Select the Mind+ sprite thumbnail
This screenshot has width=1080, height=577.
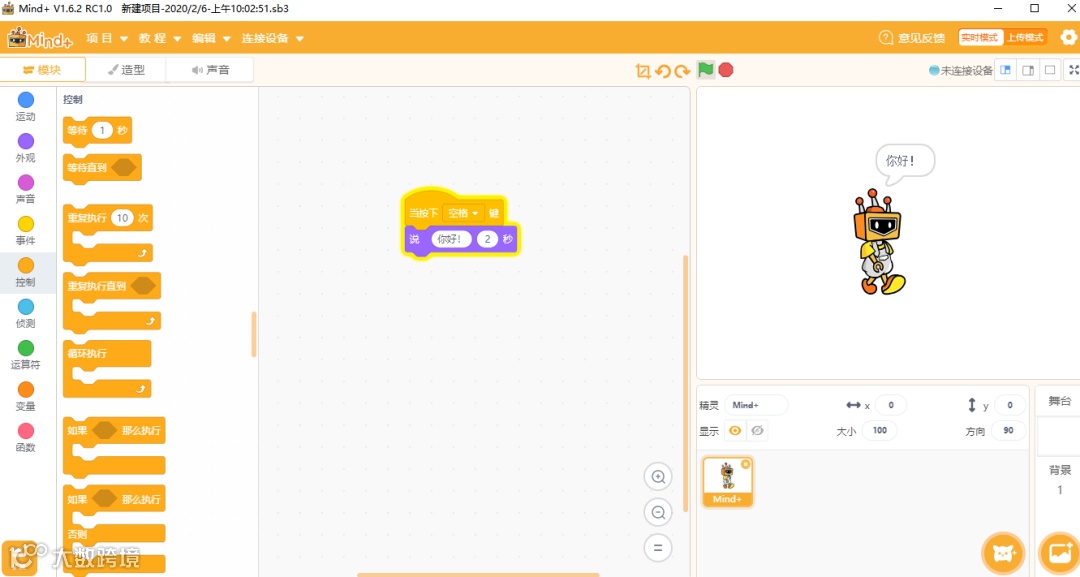click(727, 481)
